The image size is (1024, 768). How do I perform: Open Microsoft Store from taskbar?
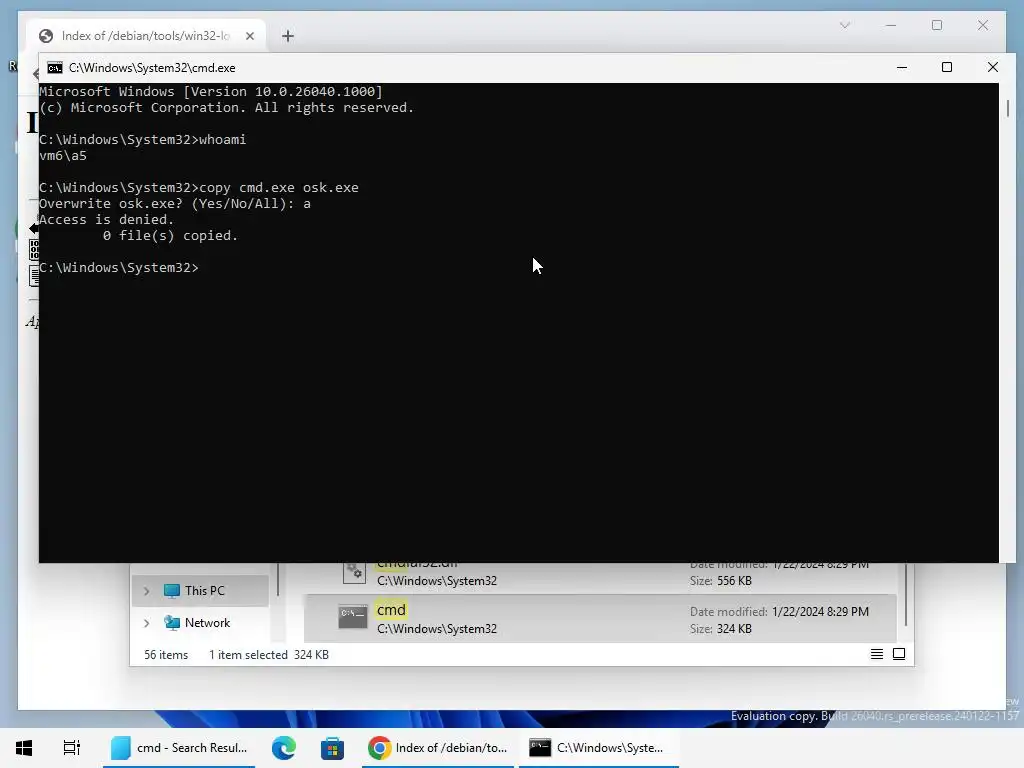pos(332,748)
